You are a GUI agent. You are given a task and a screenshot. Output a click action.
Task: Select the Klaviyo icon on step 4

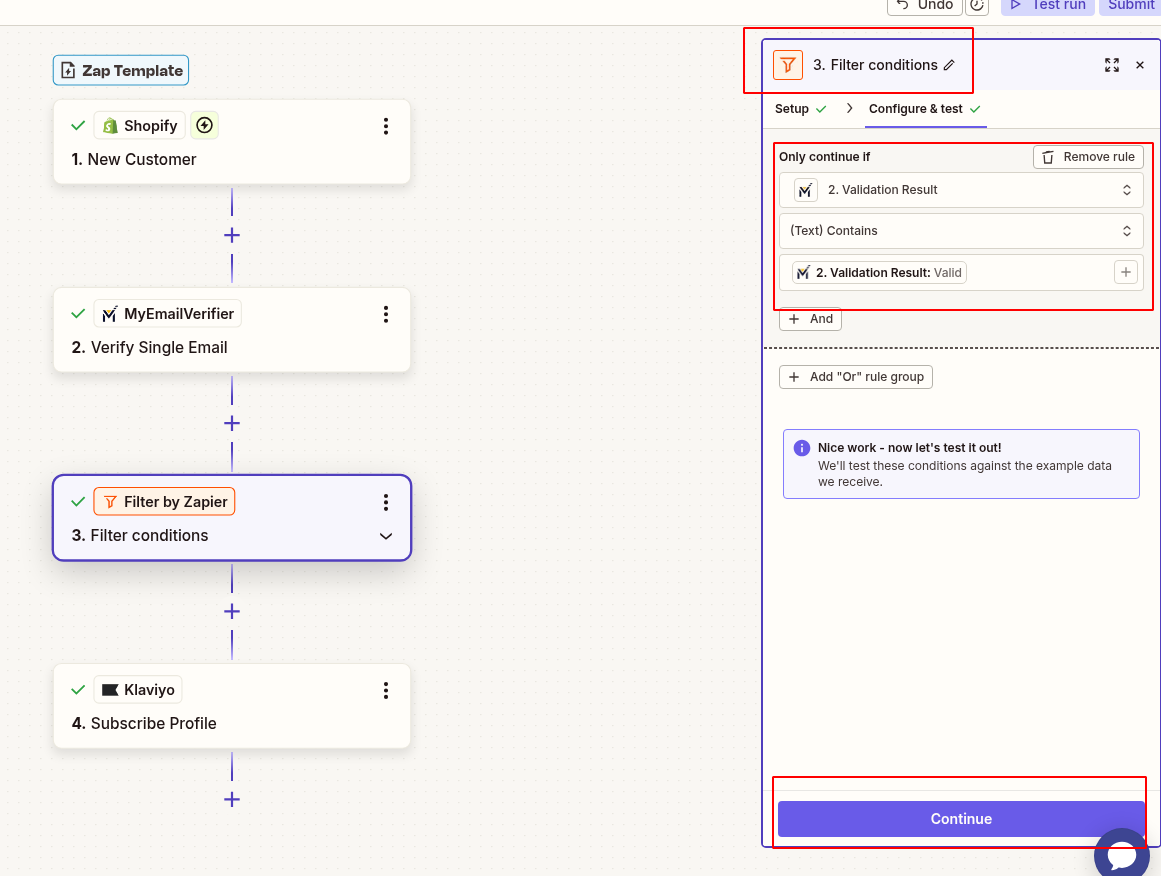click(110, 689)
